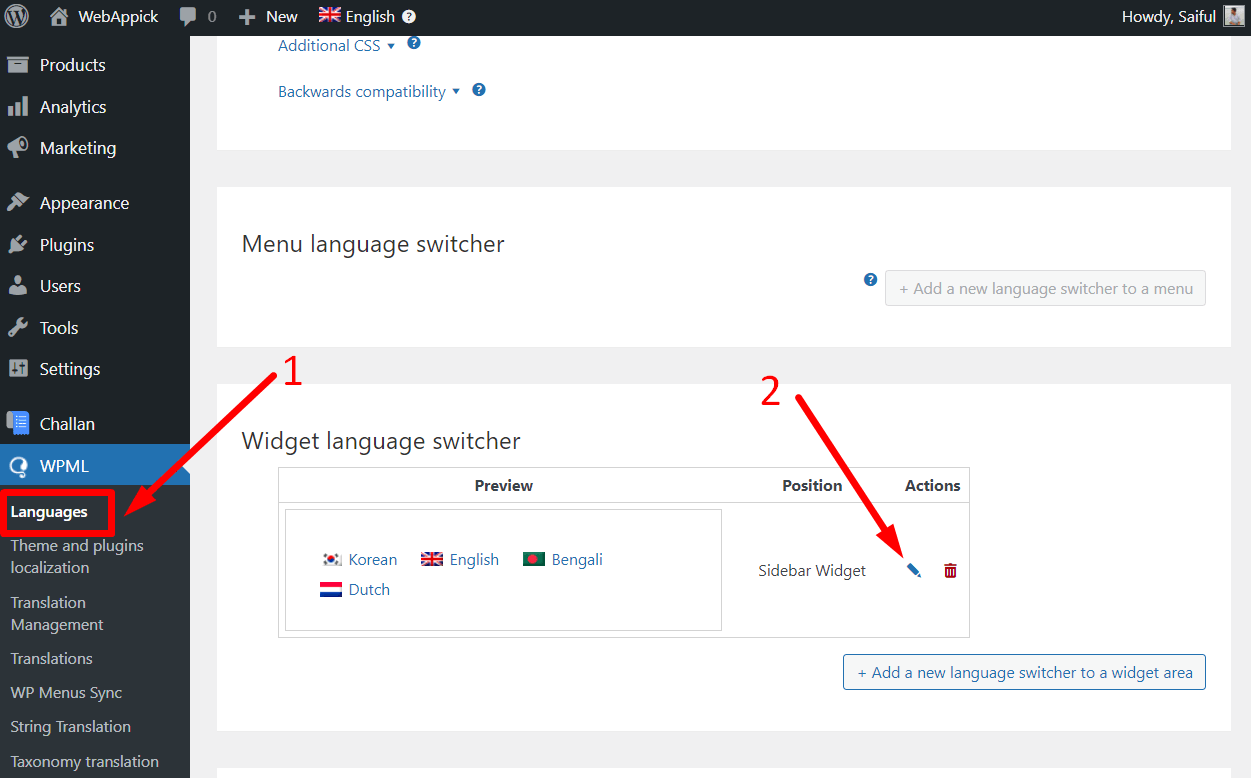Click the Analytics bar chart icon
The height and width of the screenshot is (778, 1251).
pyautogui.click(x=18, y=107)
